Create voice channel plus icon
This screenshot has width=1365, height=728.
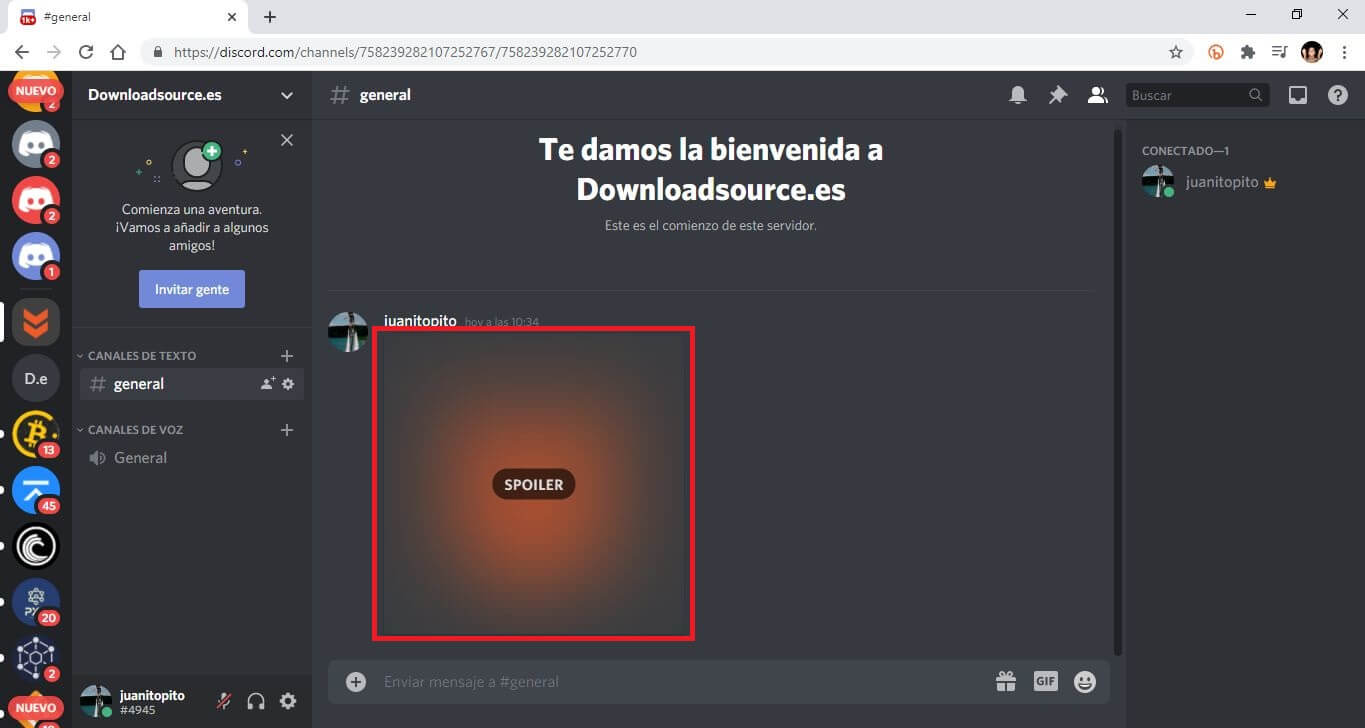coord(287,430)
